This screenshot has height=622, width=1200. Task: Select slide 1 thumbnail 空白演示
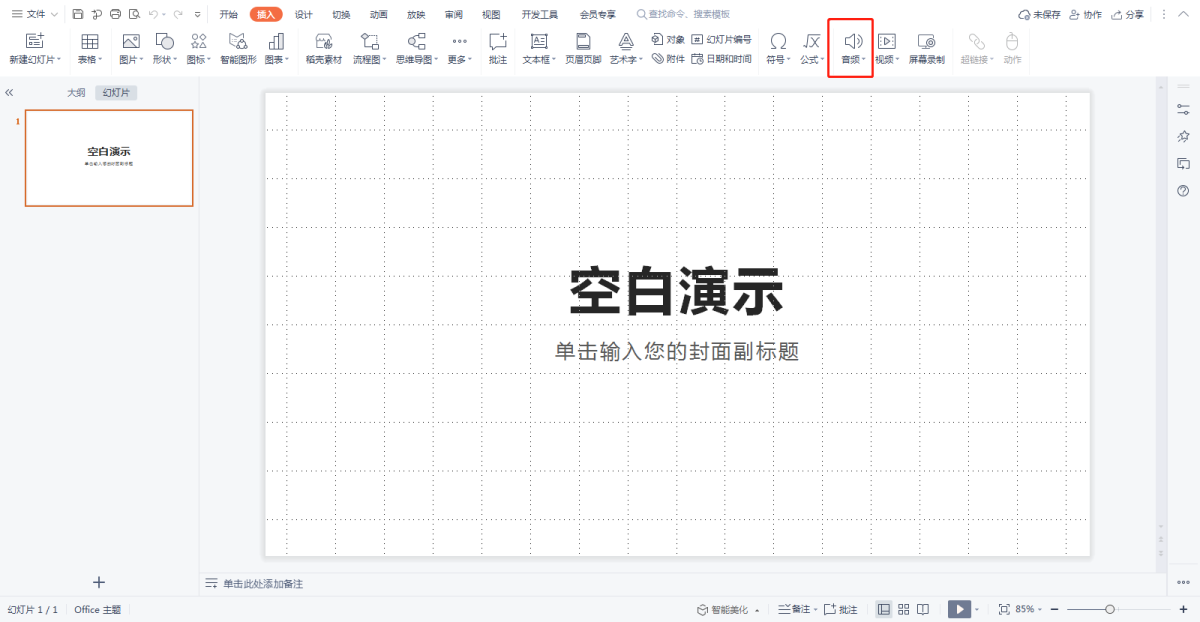coord(109,158)
